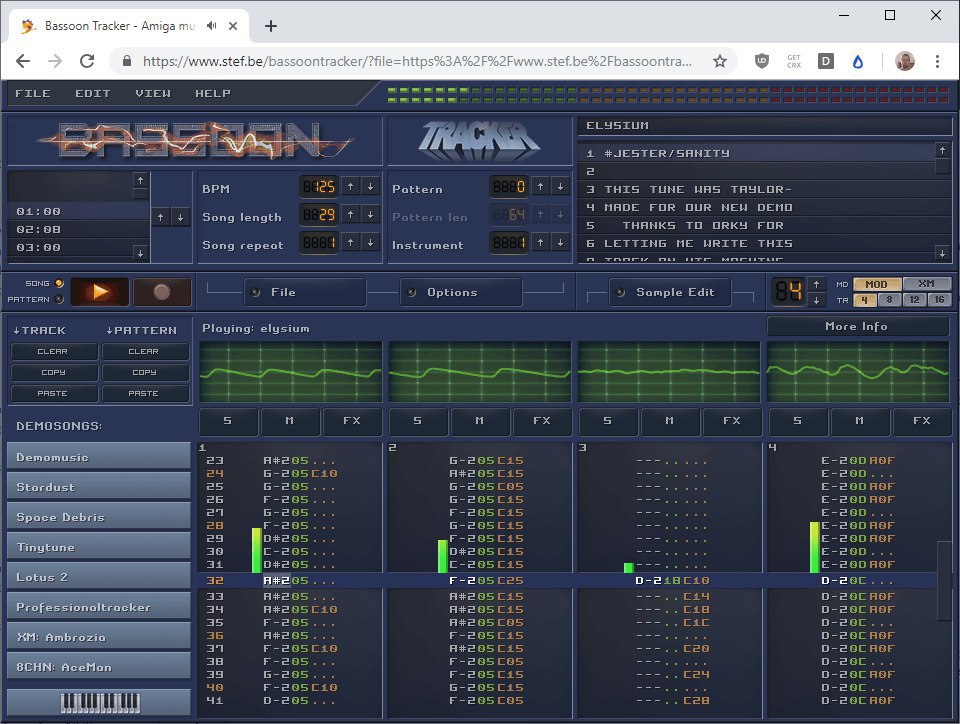Viewport: 960px width, 724px height.
Task: Reload the page in the browser
Action: [x=87, y=61]
